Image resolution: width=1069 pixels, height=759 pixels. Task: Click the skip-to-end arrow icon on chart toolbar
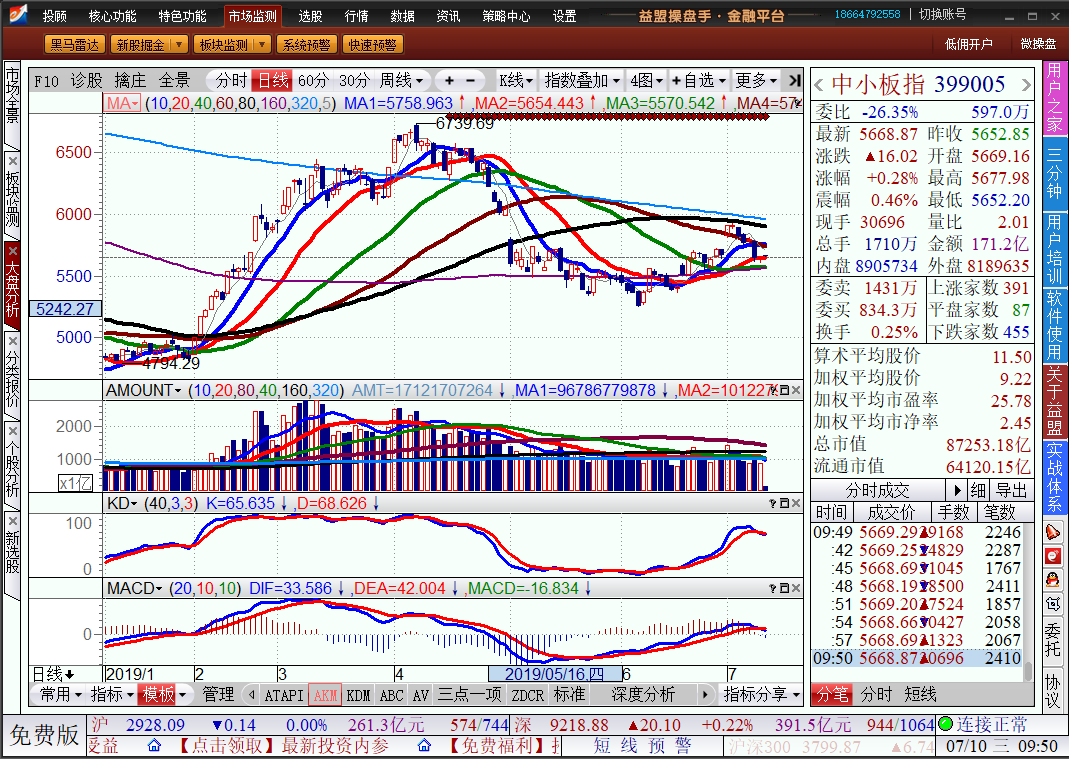click(x=794, y=80)
